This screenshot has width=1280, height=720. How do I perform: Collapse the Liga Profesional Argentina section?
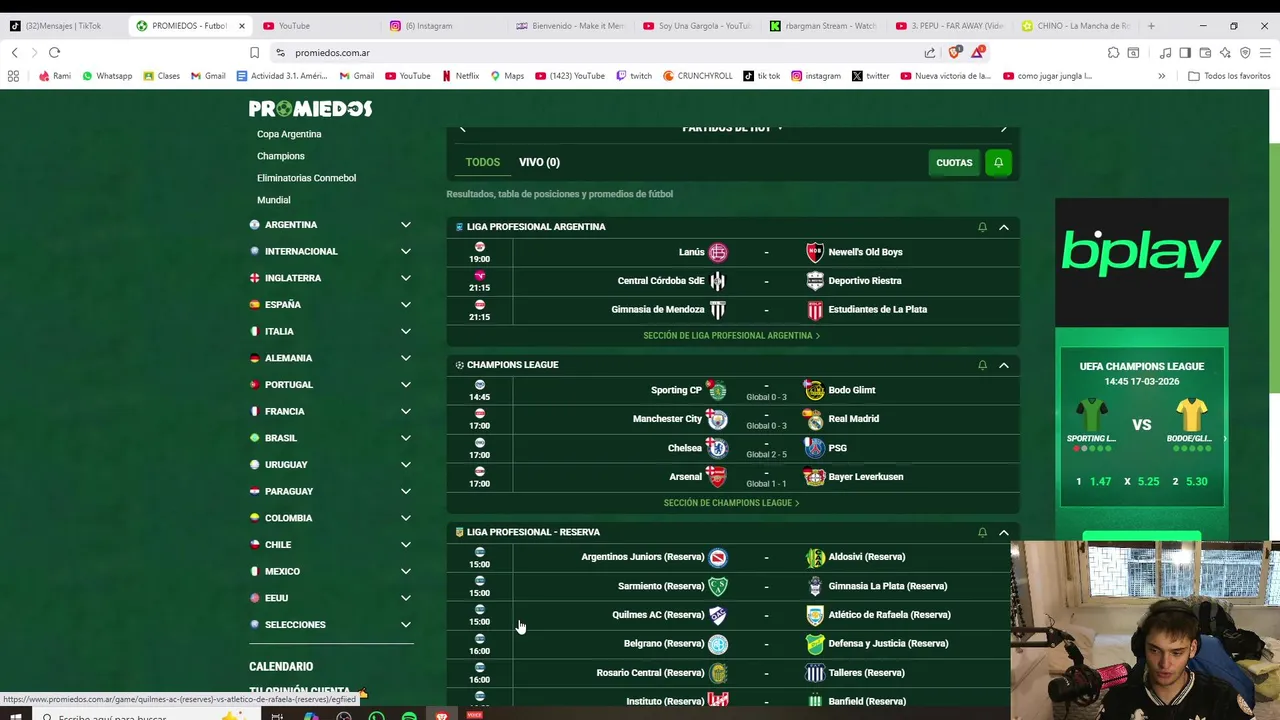click(1004, 227)
